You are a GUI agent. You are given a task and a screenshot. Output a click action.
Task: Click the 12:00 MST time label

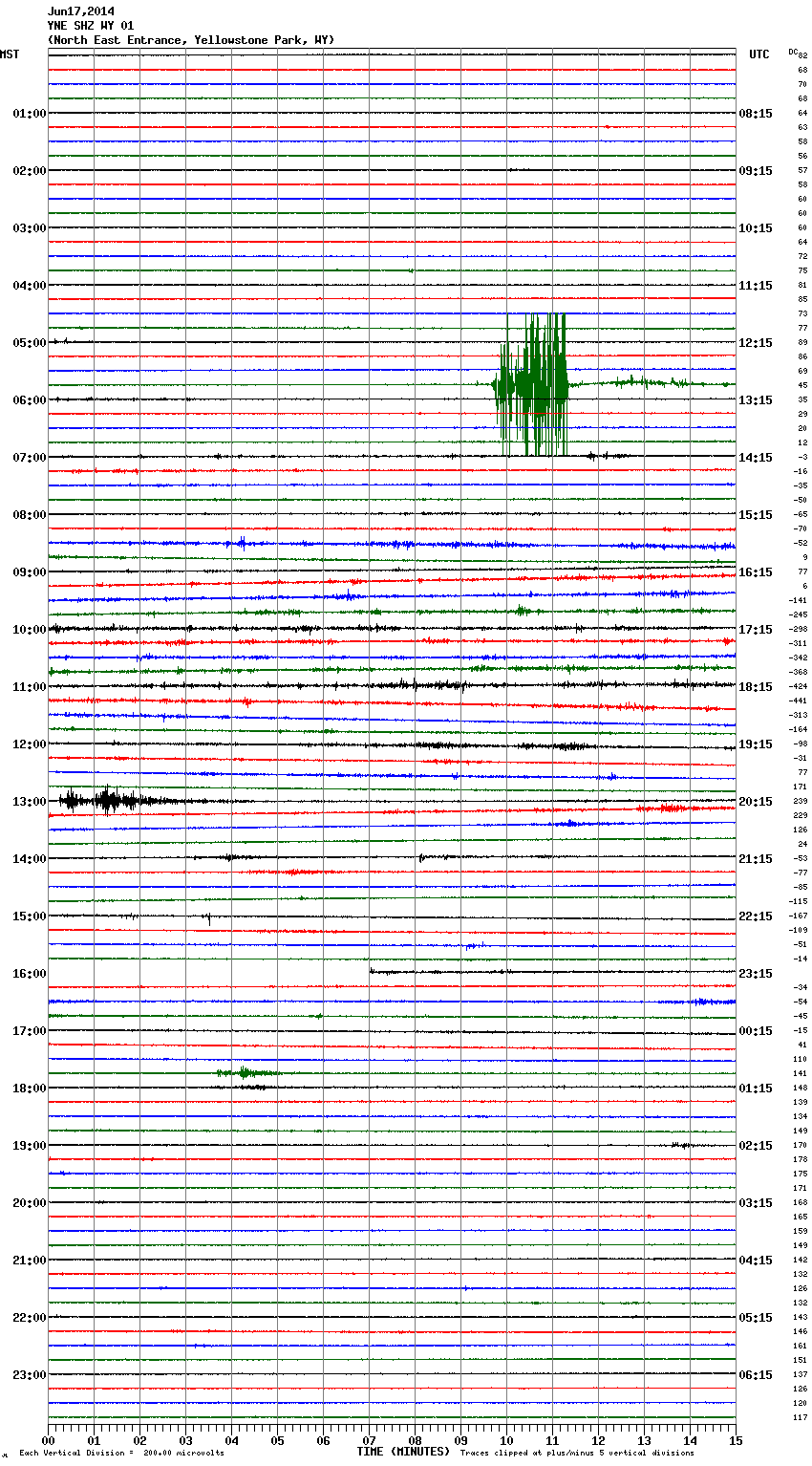point(30,744)
